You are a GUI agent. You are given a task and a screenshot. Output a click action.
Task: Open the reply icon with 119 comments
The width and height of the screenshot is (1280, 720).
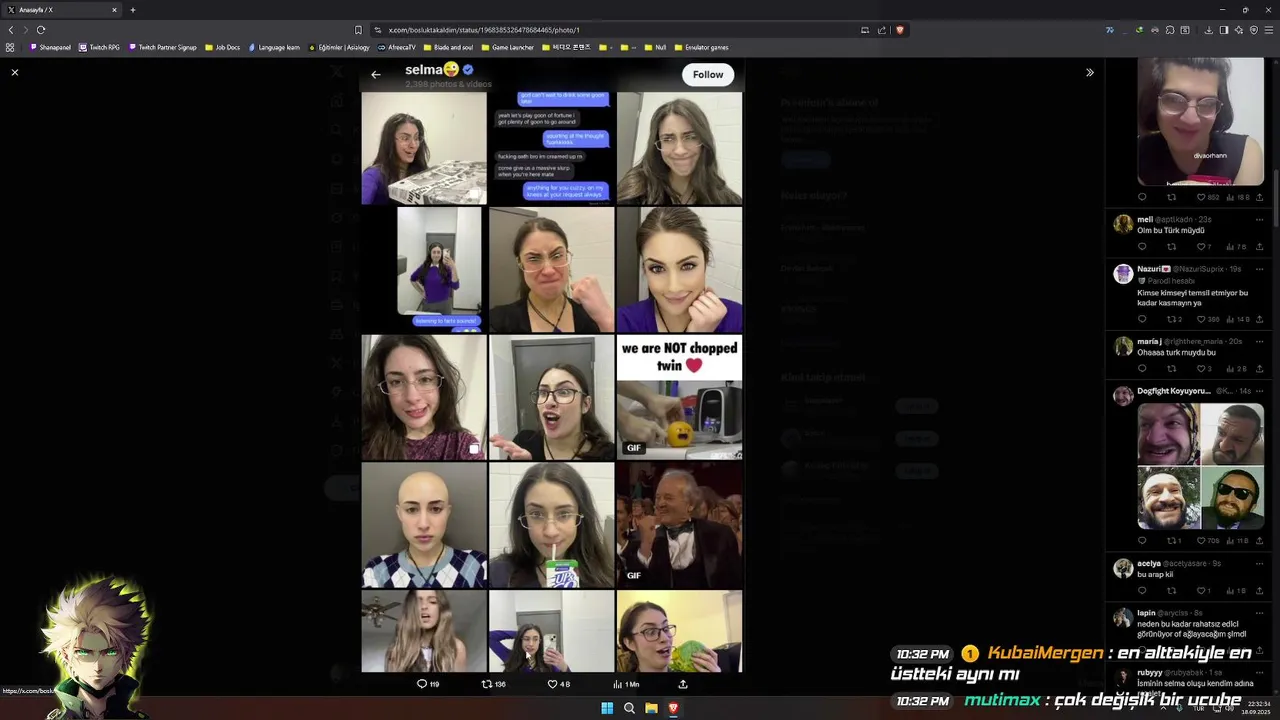pyautogui.click(x=427, y=684)
